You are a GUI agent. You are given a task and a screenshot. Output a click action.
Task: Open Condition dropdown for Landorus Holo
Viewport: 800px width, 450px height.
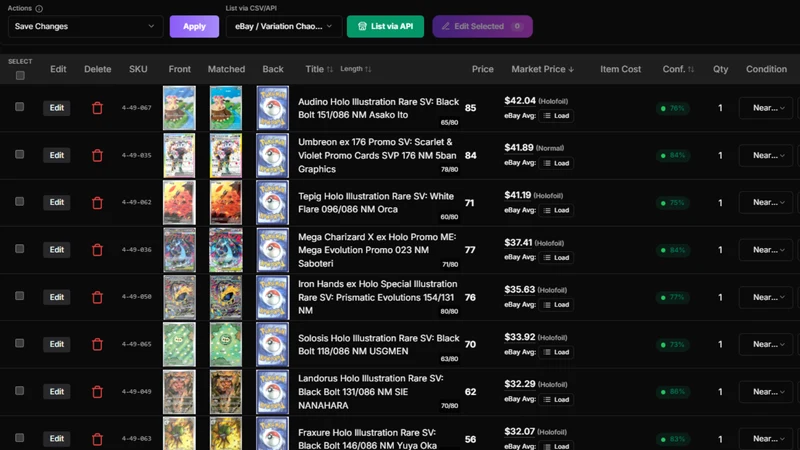click(766, 391)
